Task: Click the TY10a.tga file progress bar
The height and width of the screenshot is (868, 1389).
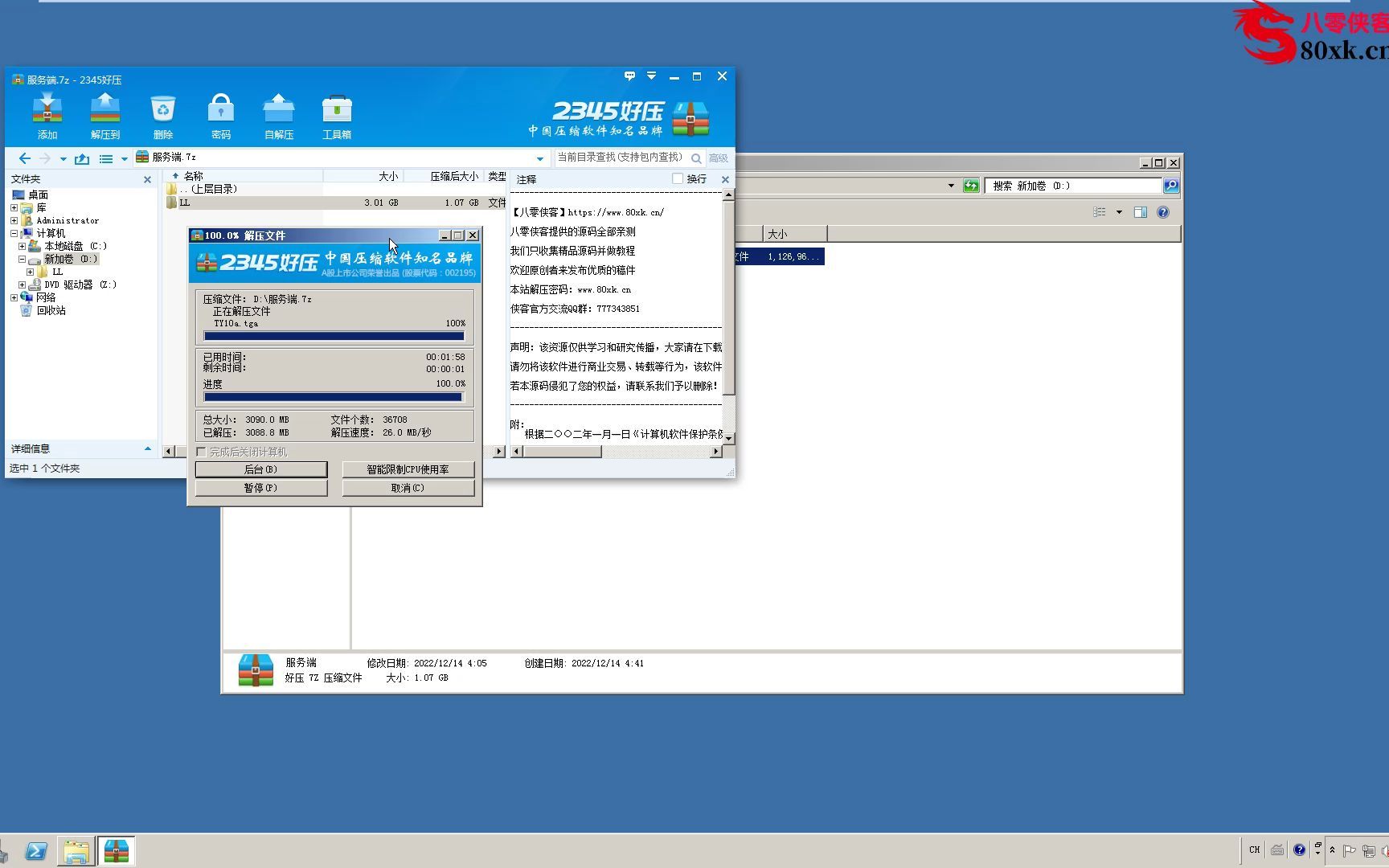Action: [334, 336]
